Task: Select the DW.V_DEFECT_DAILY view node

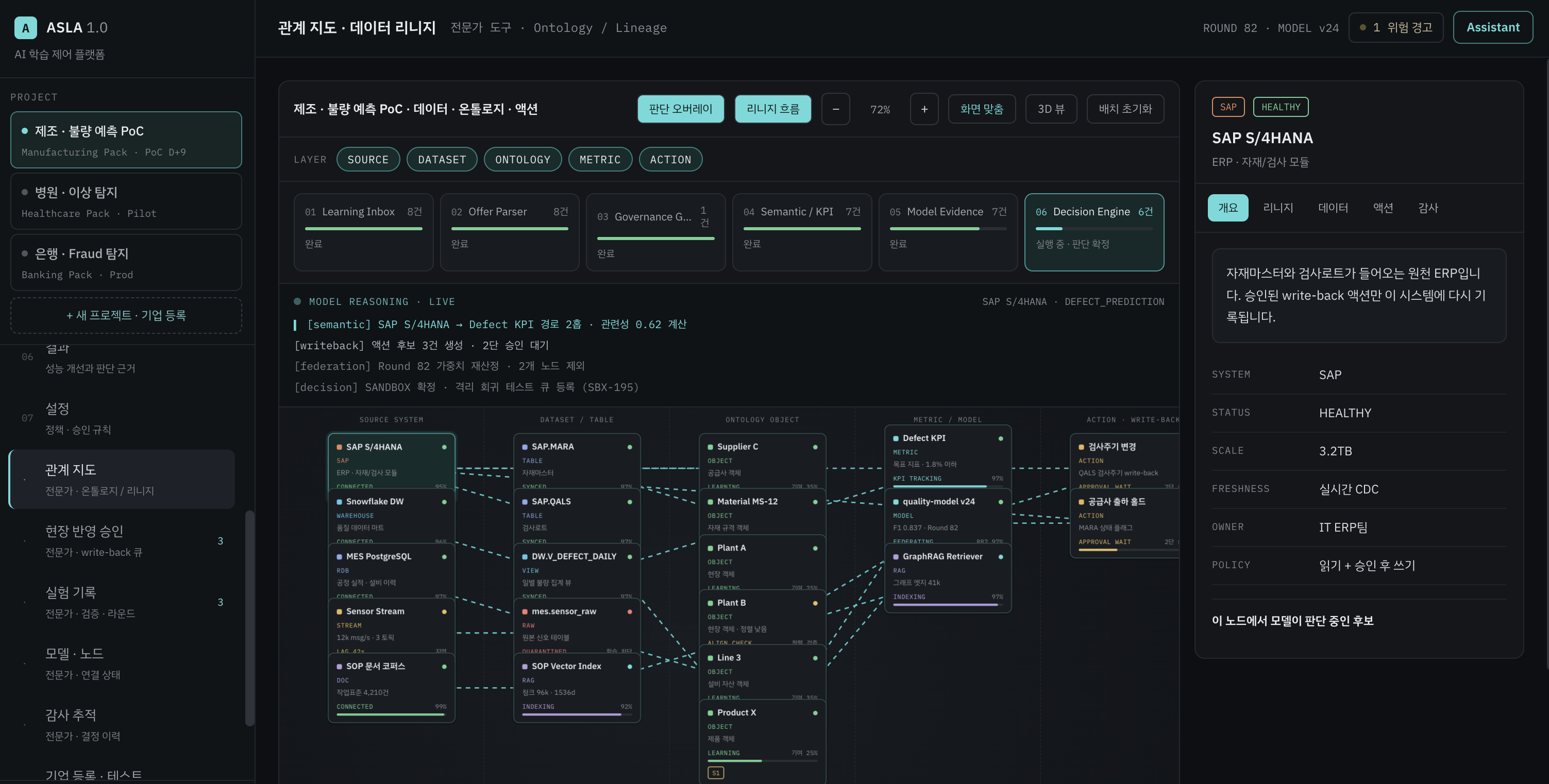Action: pyautogui.click(x=577, y=571)
